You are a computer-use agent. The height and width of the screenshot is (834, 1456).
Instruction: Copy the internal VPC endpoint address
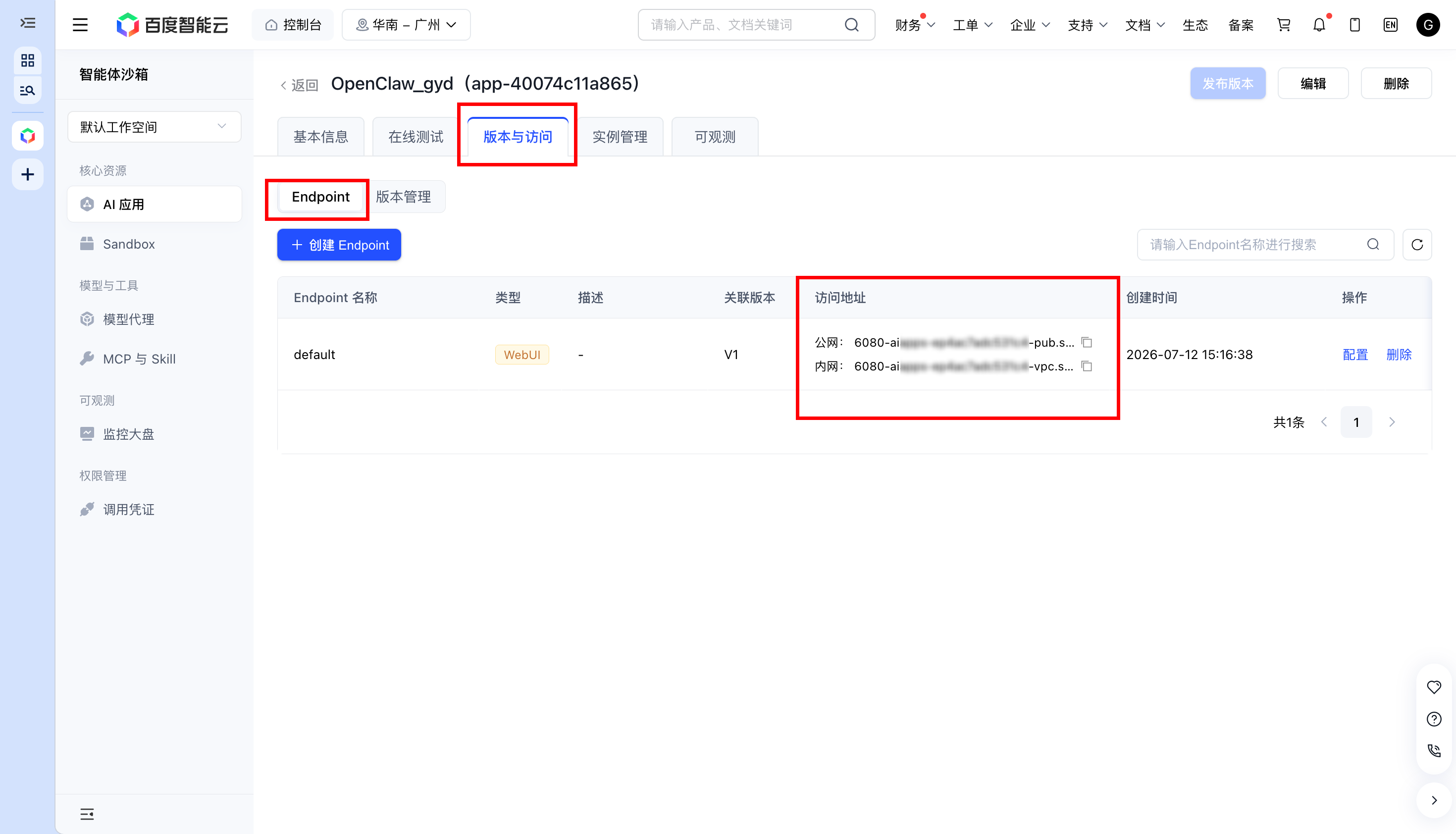coord(1087,366)
